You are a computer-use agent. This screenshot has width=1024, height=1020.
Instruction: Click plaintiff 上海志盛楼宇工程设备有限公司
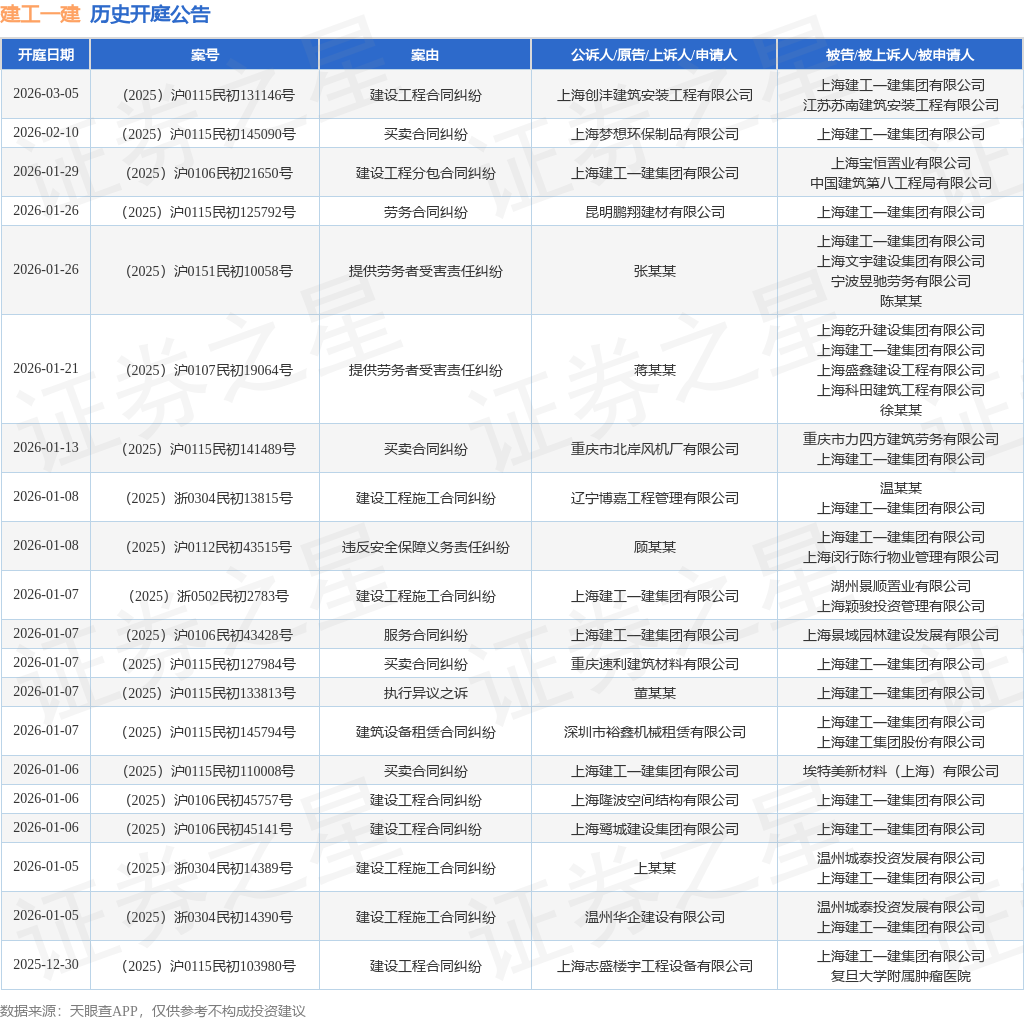coord(654,966)
